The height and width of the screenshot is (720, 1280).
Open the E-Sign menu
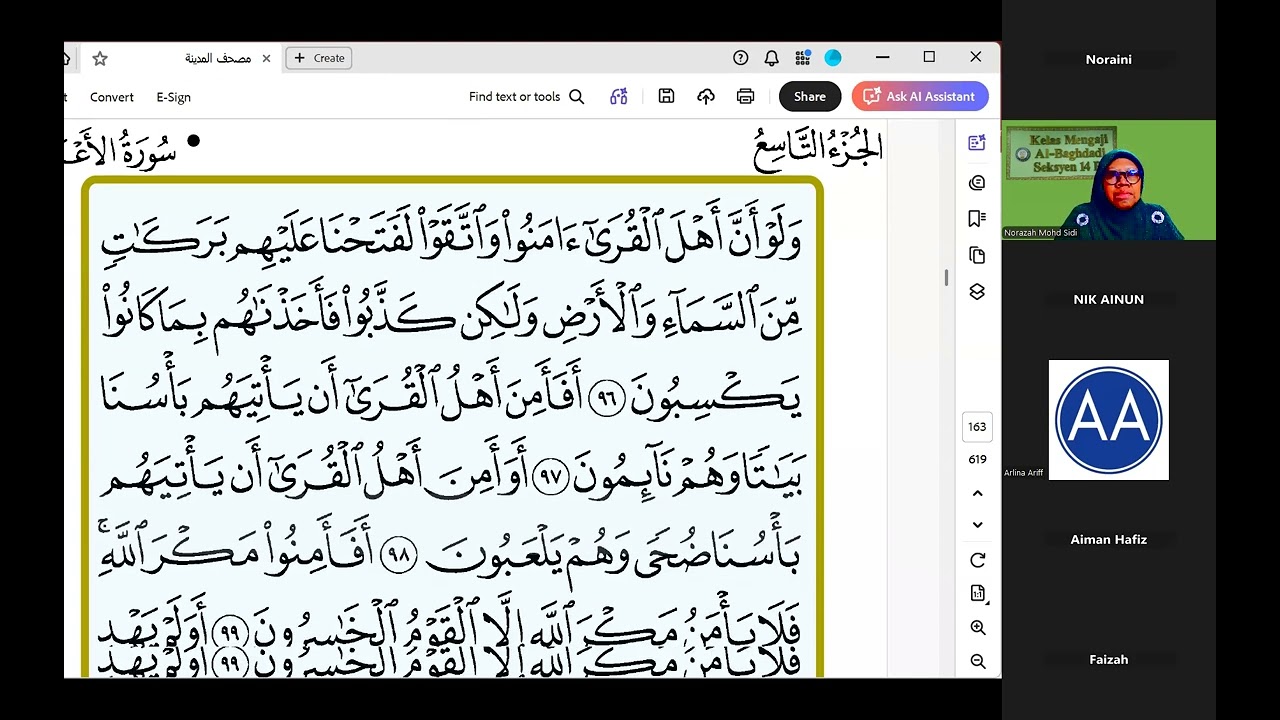[x=173, y=97]
